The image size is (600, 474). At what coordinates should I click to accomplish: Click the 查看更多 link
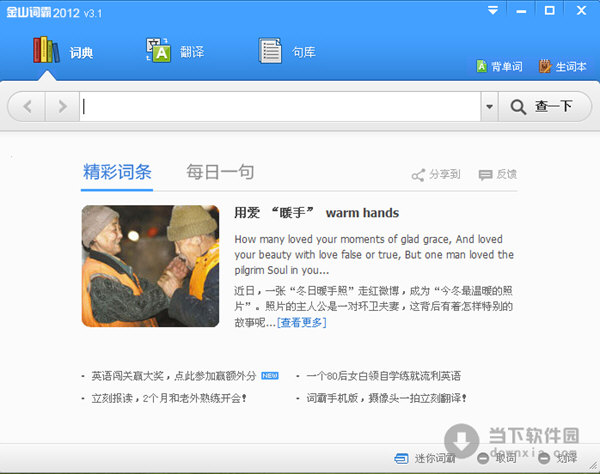click(302, 323)
